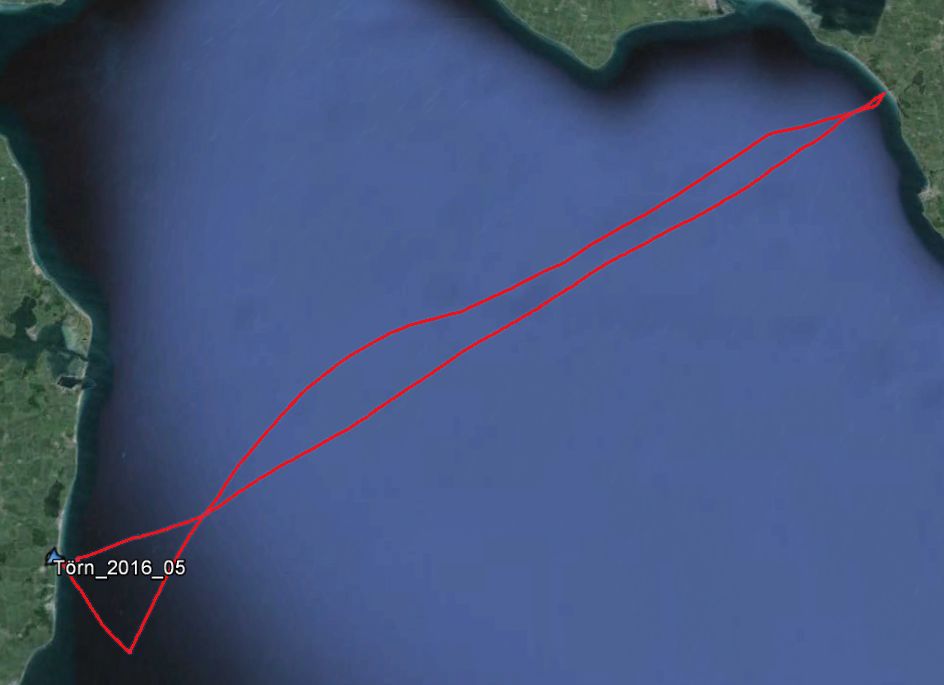
Task: Click the blue placemark icon on the west coast
Action: pyautogui.click(x=55, y=556)
